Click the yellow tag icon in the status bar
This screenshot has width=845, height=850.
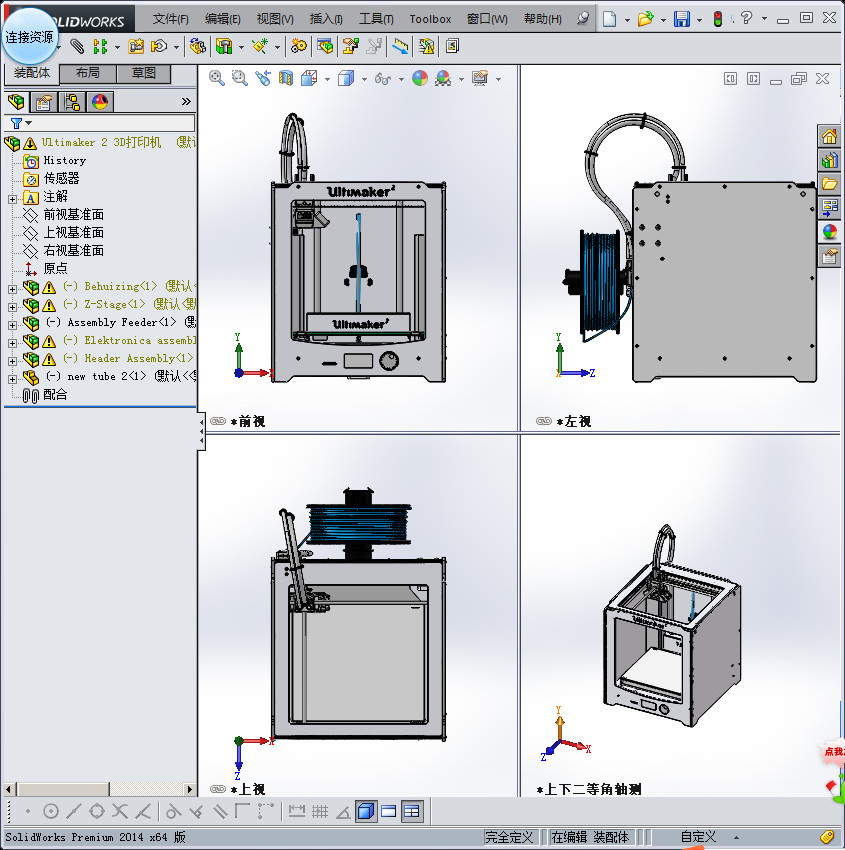tap(827, 837)
